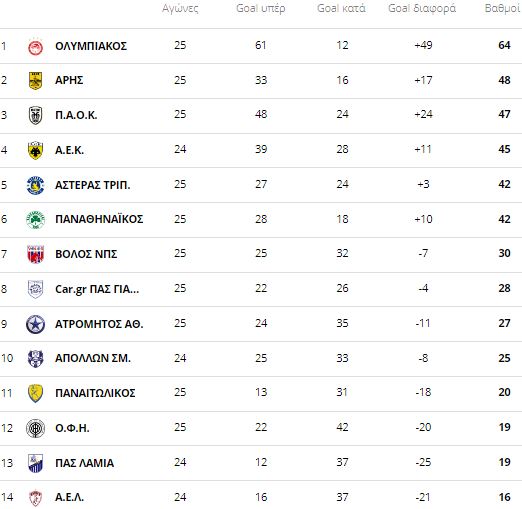Select the Panaitolikos yellow shield logo
The height and width of the screenshot is (509, 522).
(x=35, y=393)
